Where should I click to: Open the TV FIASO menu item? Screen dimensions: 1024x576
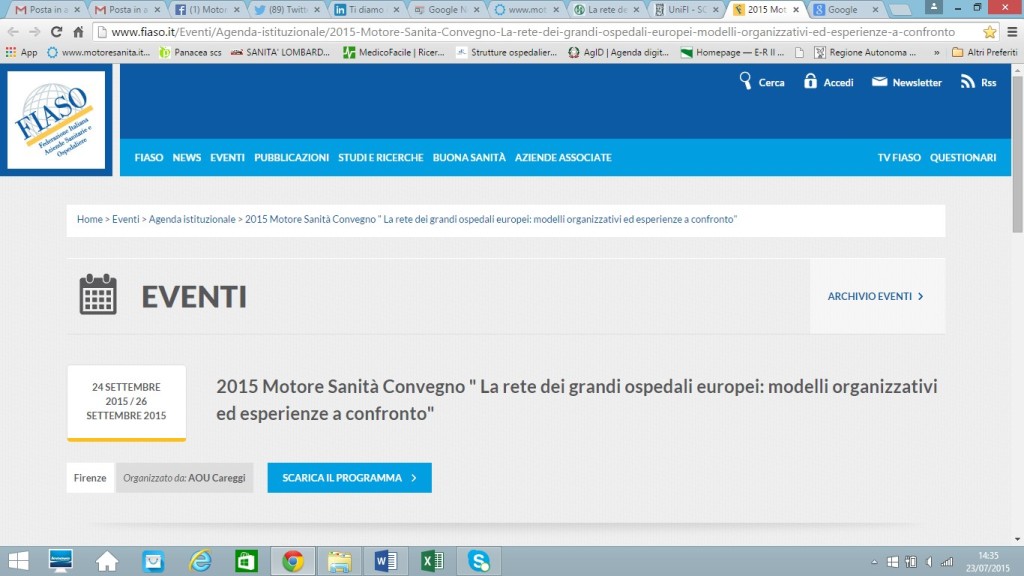click(899, 157)
